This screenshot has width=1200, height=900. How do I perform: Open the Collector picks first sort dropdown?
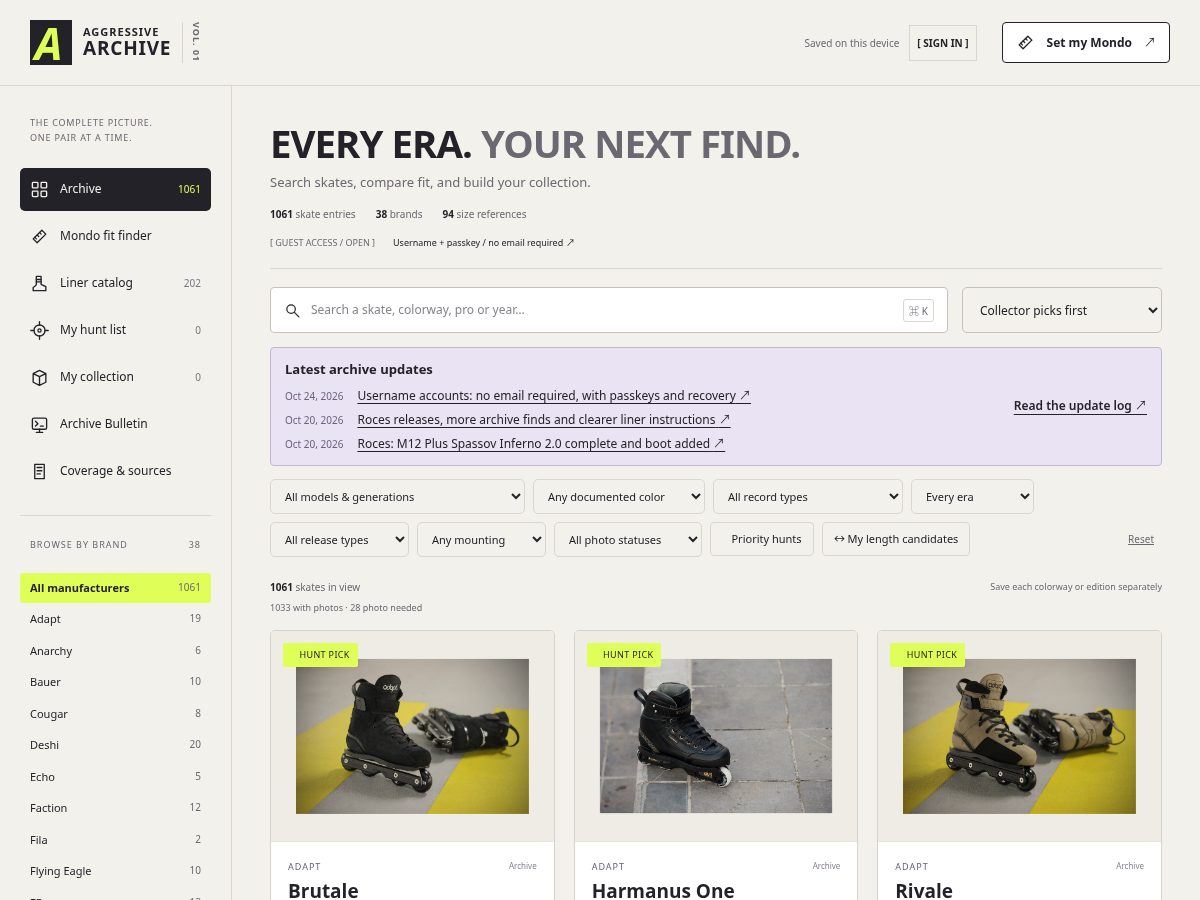coord(1062,310)
